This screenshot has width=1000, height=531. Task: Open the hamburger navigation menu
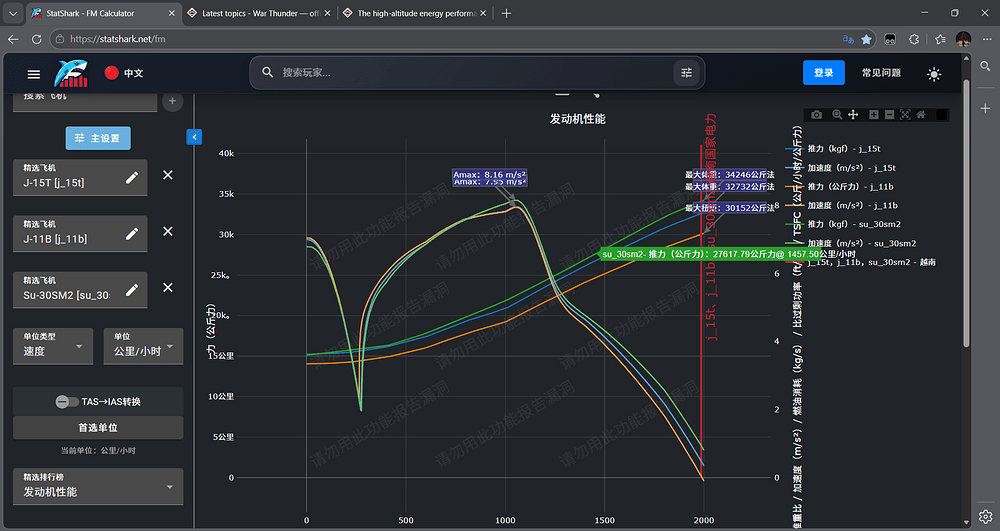tap(34, 73)
